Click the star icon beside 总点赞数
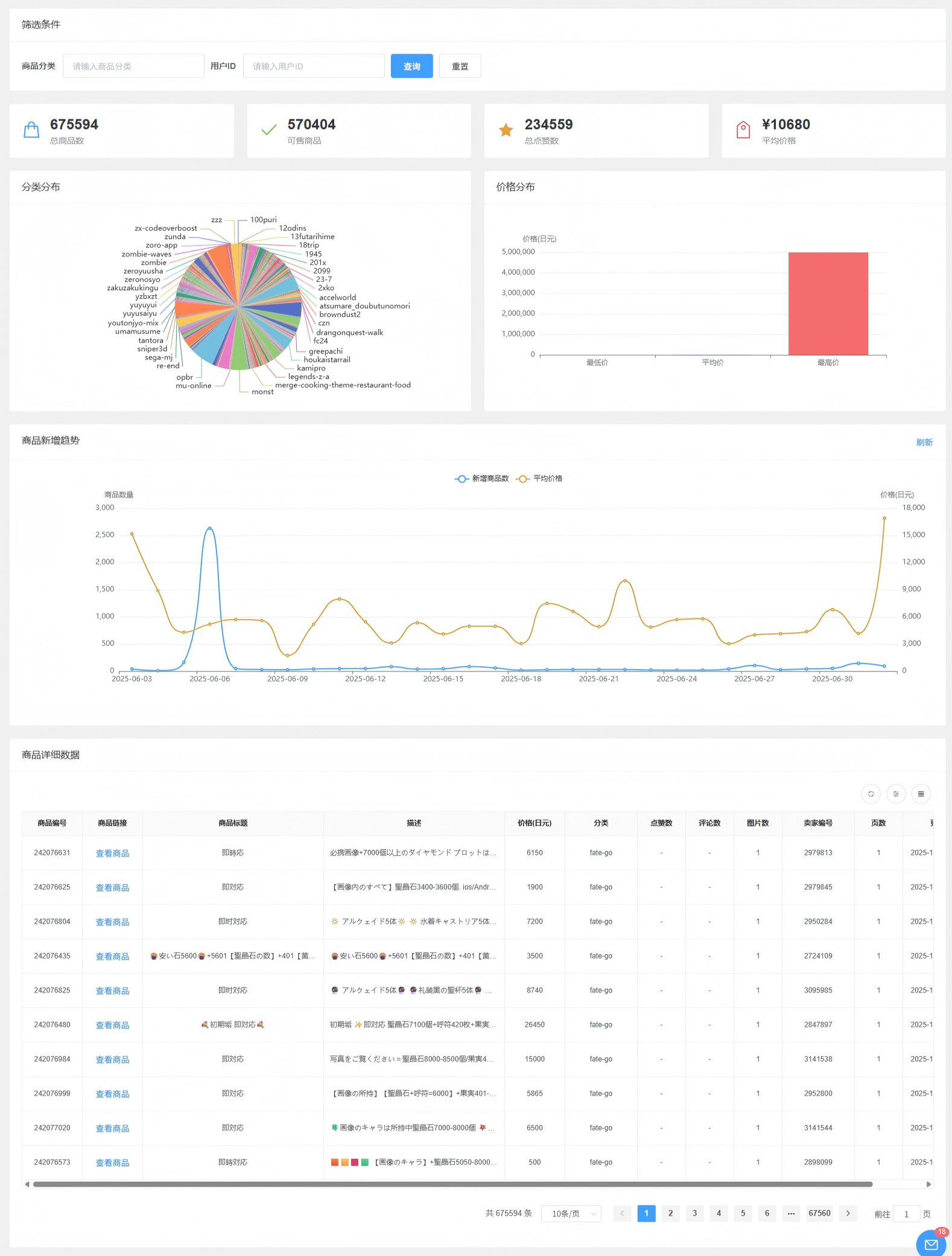 (x=506, y=130)
